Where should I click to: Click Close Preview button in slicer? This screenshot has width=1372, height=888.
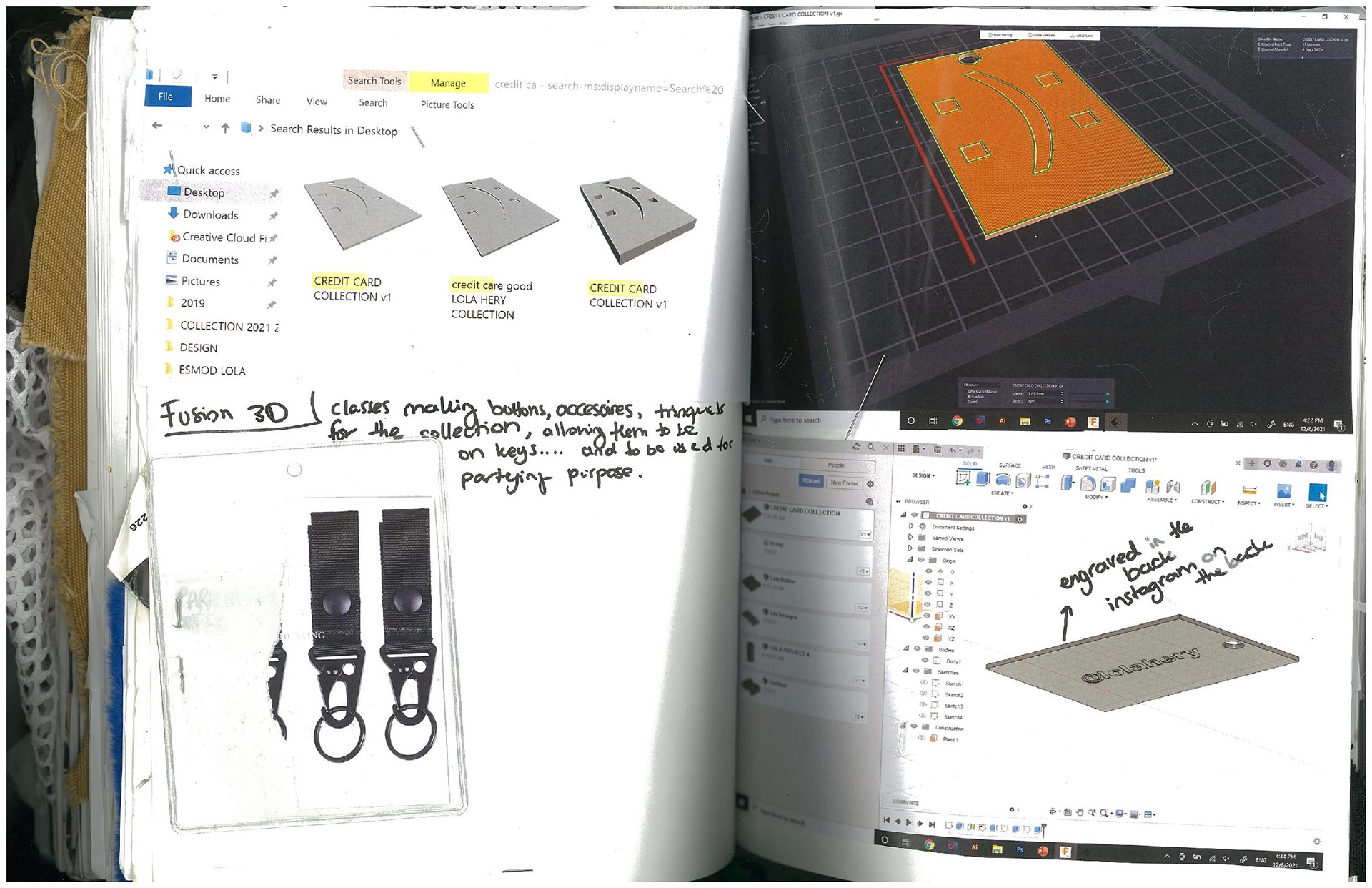point(1042,35)
